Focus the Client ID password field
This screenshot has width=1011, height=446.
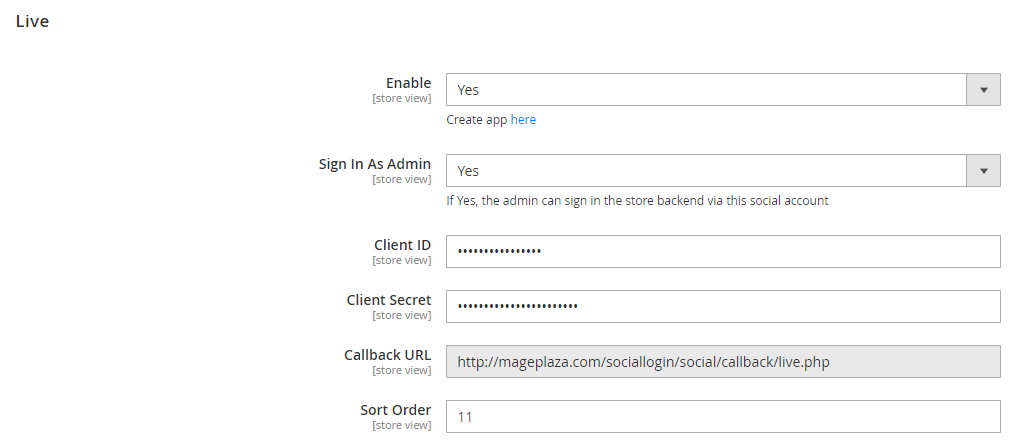tap(722, 252)
